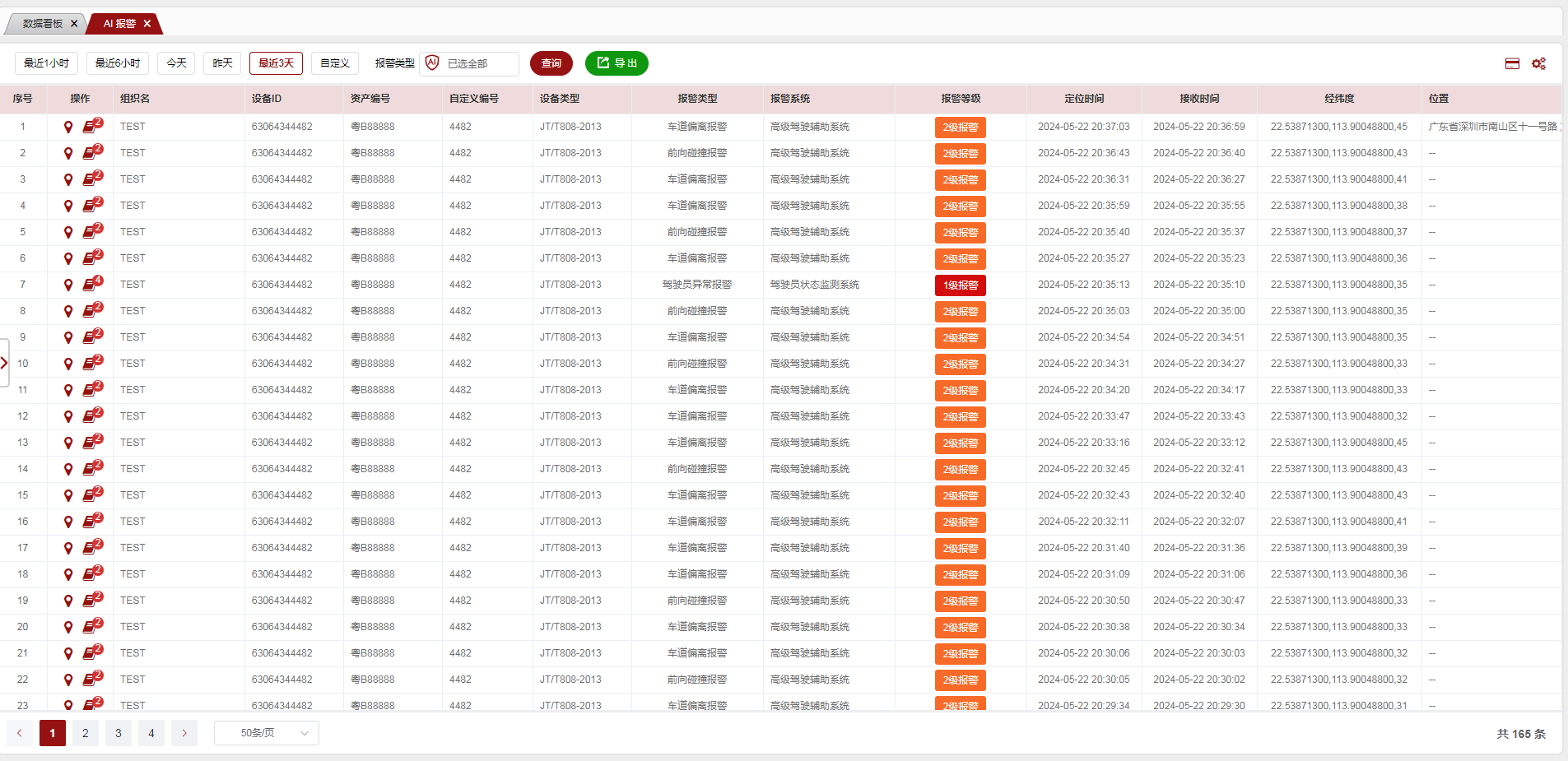The image size is (1568, 761).
Task: Choose the 自定义 time range option
Action: tap(334, 63)
